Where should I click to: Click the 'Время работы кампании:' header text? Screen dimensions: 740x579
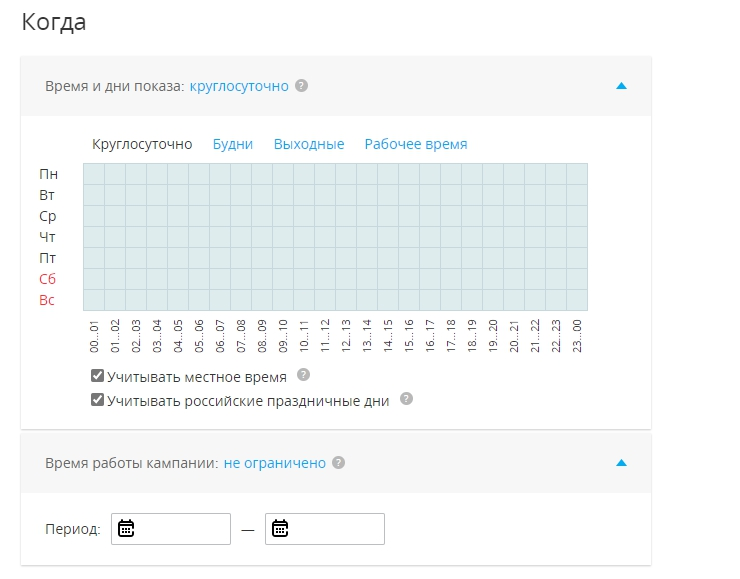(132, 463)
